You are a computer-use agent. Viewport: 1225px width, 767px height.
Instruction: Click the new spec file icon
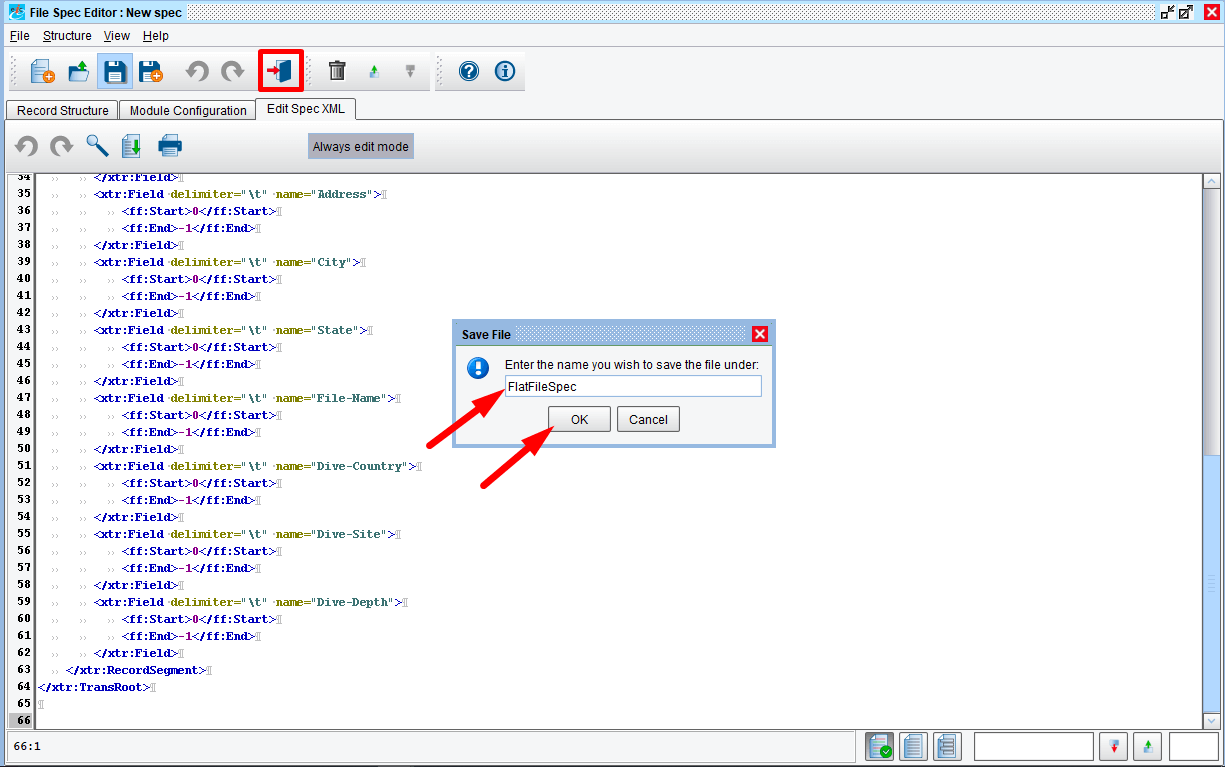pos(42,72)
